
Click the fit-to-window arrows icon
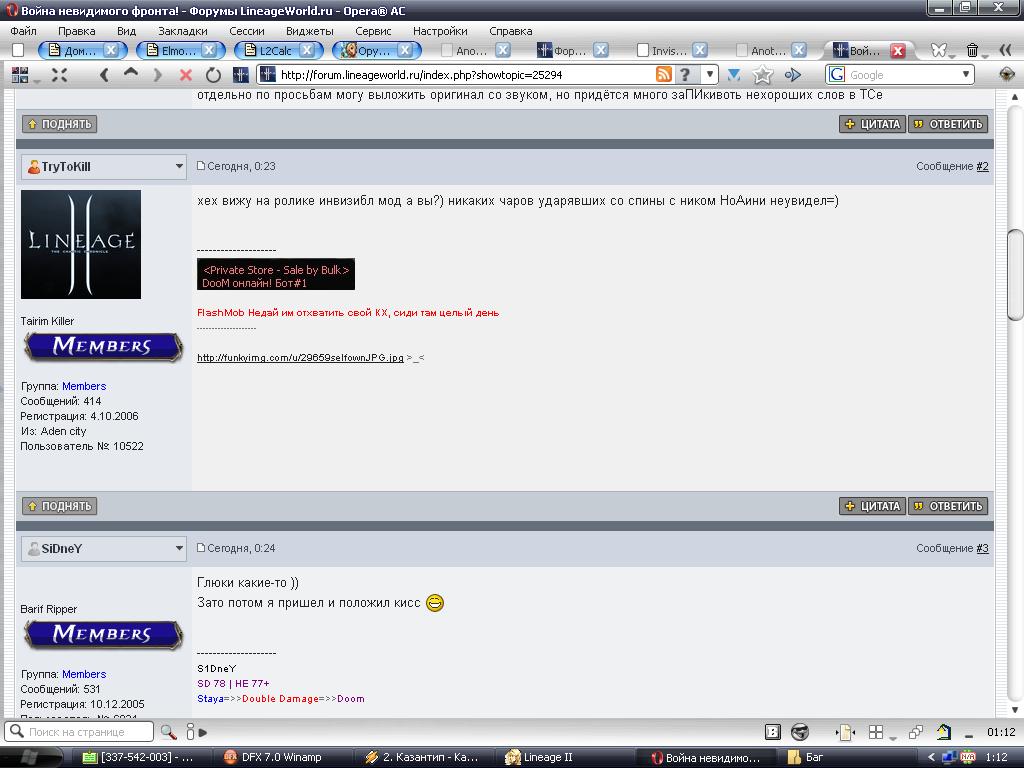pyautogui.click(x=59, y=75)
